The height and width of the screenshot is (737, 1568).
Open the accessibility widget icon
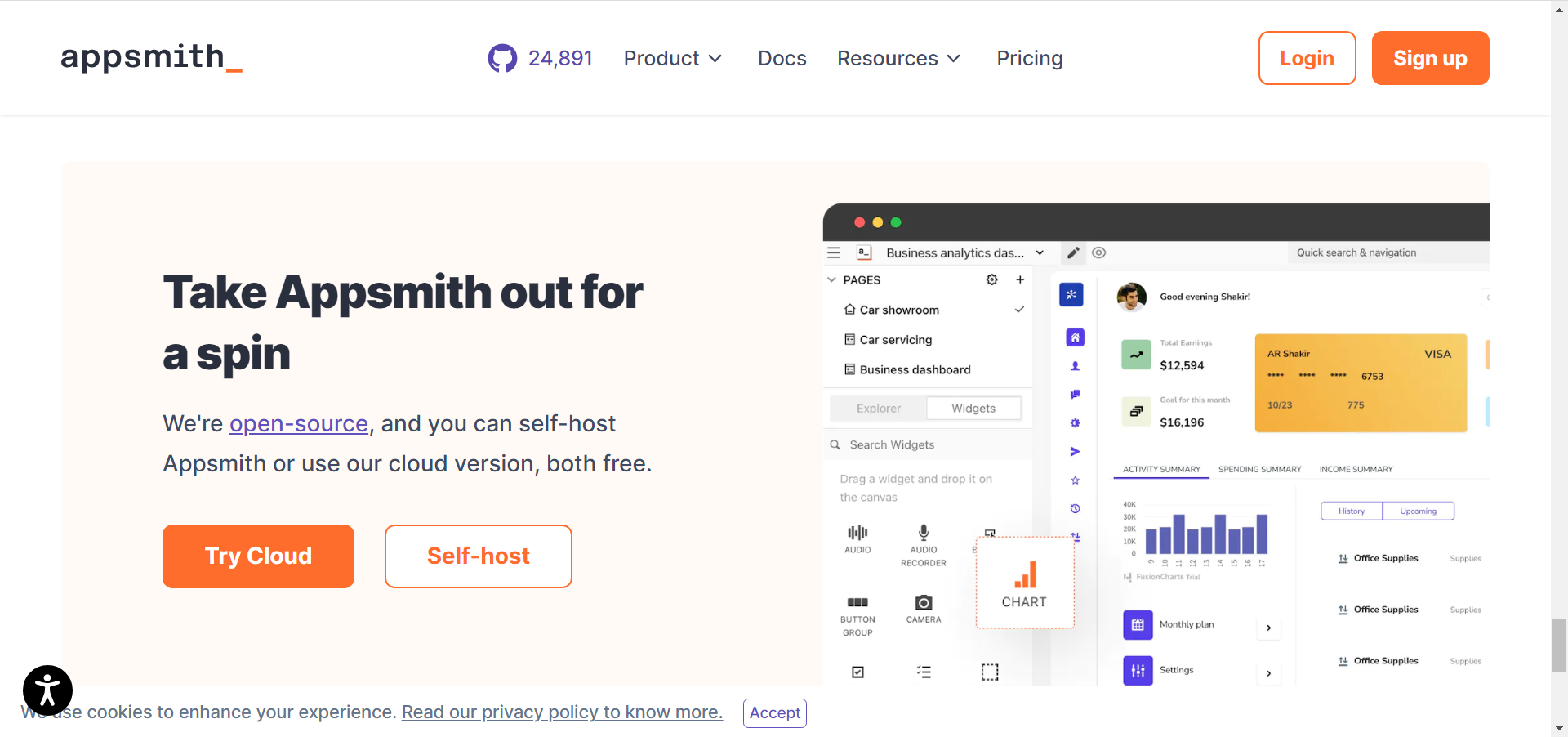click(x=47, y=690)
